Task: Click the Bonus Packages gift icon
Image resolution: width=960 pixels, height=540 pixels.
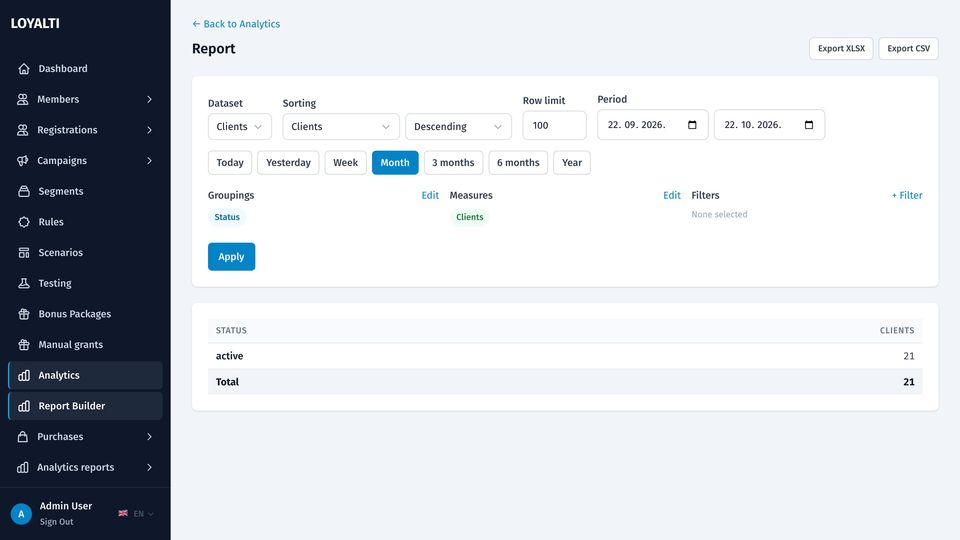Action: tap(24, 313)
